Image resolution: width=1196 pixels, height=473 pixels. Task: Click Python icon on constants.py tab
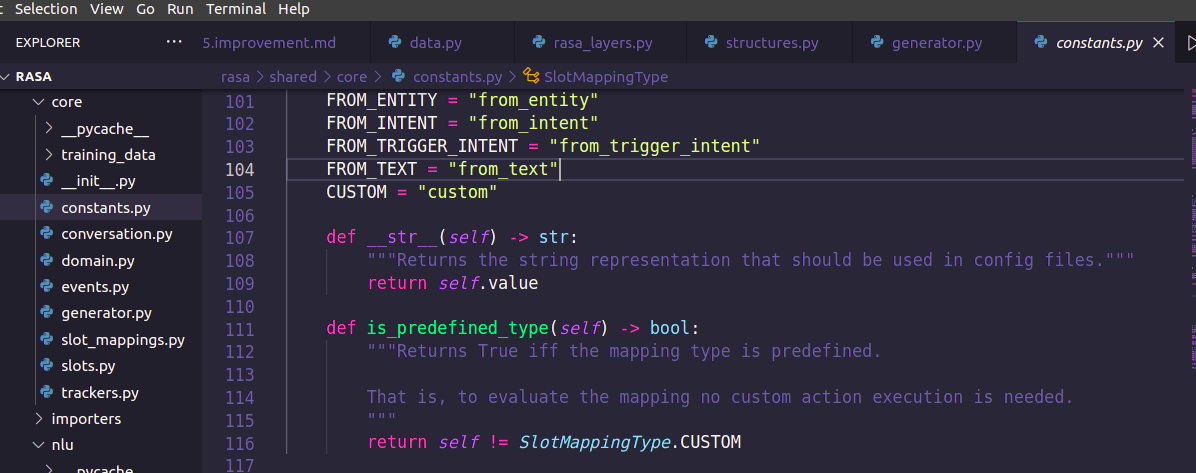pyautogui.click(x=1041, y=42)
